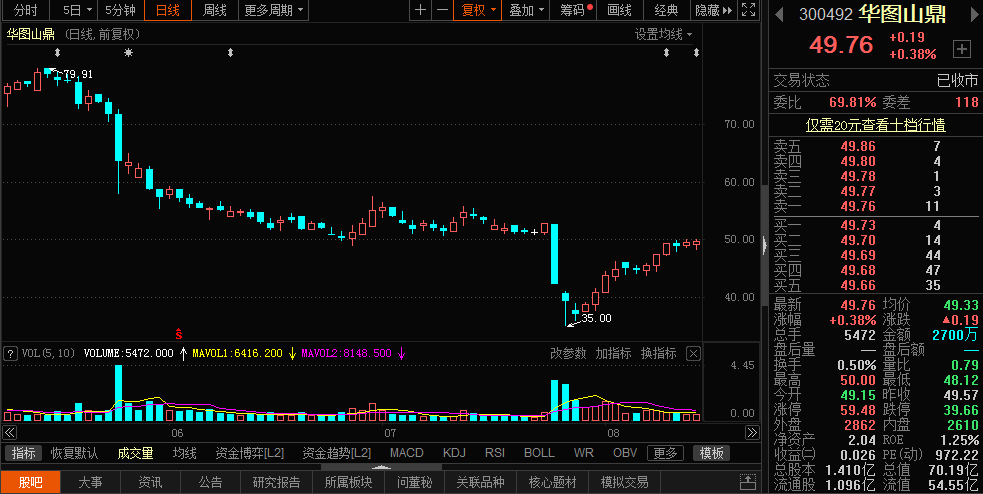
Task: Open 股吧 bottom tab
Action: click(x=31, y=482)
